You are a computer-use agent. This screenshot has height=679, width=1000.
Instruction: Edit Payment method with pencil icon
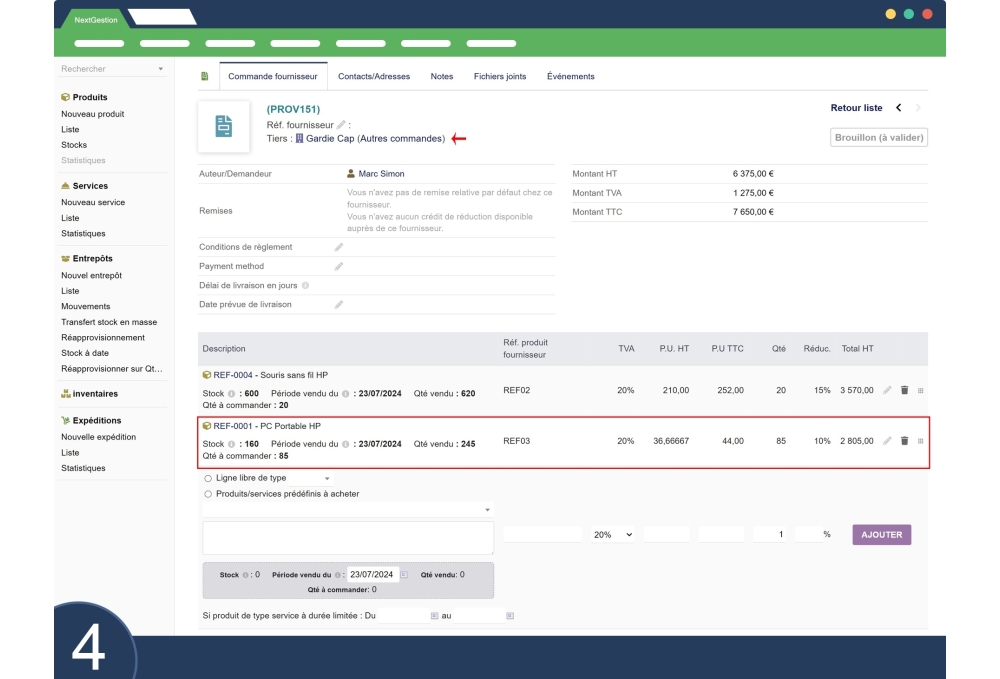339,266
